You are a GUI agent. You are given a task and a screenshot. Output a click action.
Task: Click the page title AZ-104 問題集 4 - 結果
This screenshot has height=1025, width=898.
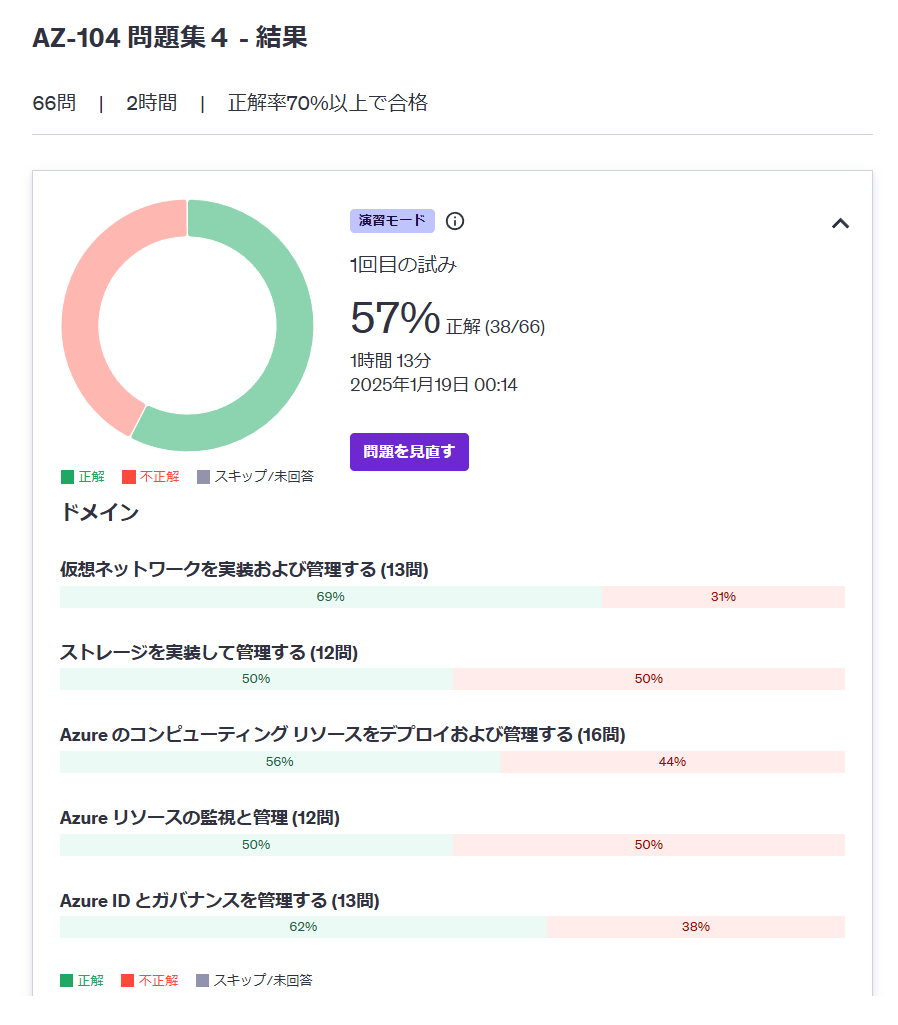170,37
